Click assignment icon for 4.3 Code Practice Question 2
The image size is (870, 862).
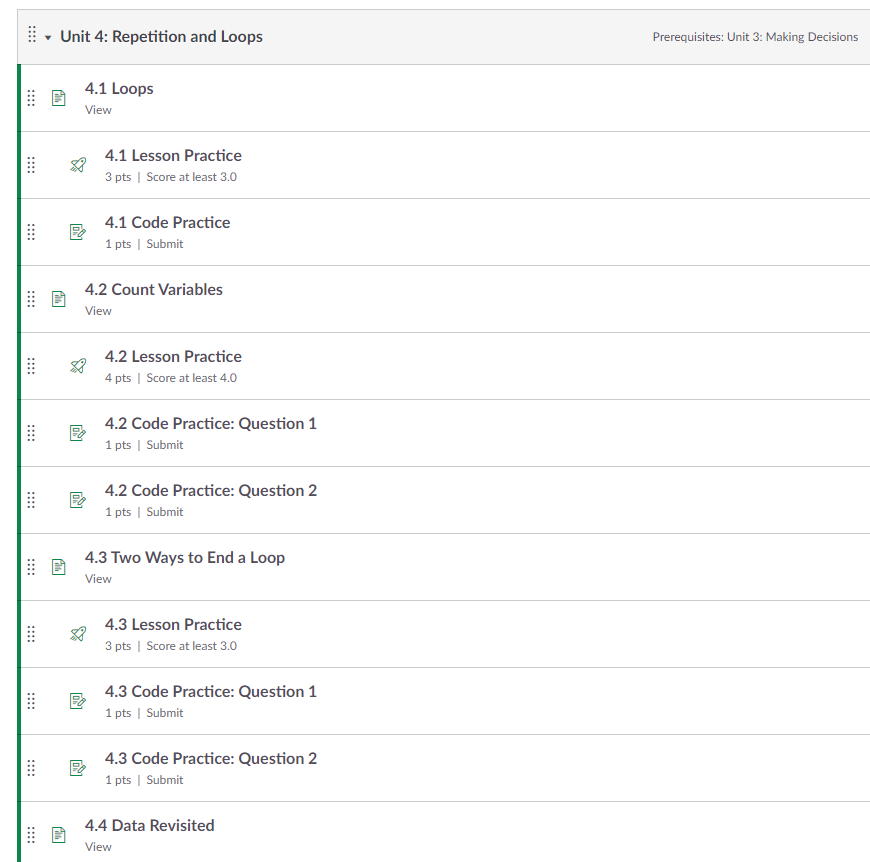tap(78, 768)
